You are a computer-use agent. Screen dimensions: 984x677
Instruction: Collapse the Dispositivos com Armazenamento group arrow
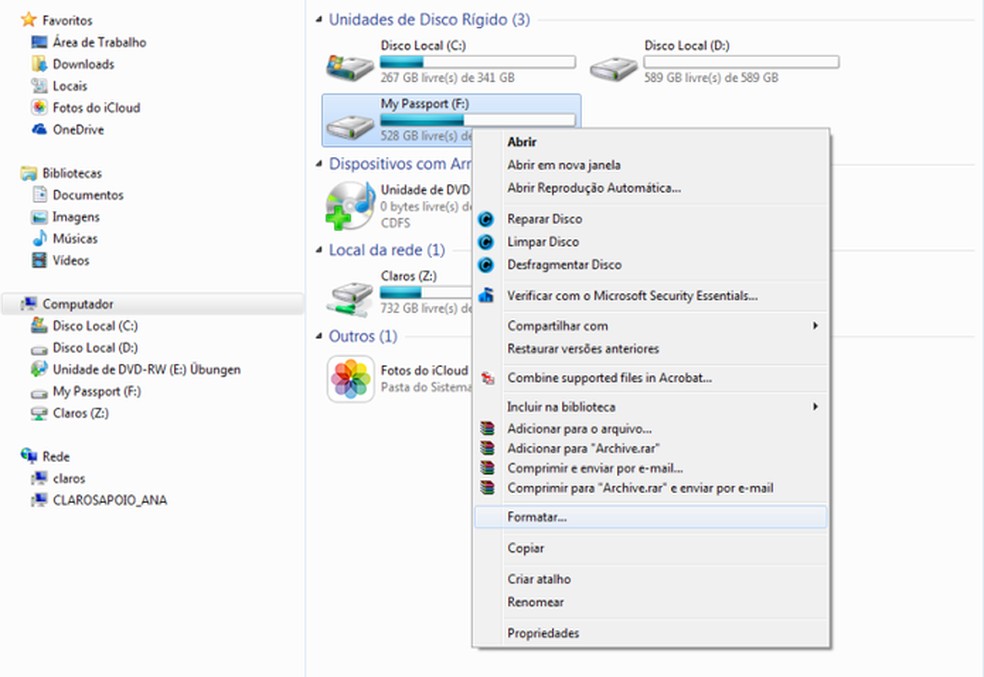318,164
